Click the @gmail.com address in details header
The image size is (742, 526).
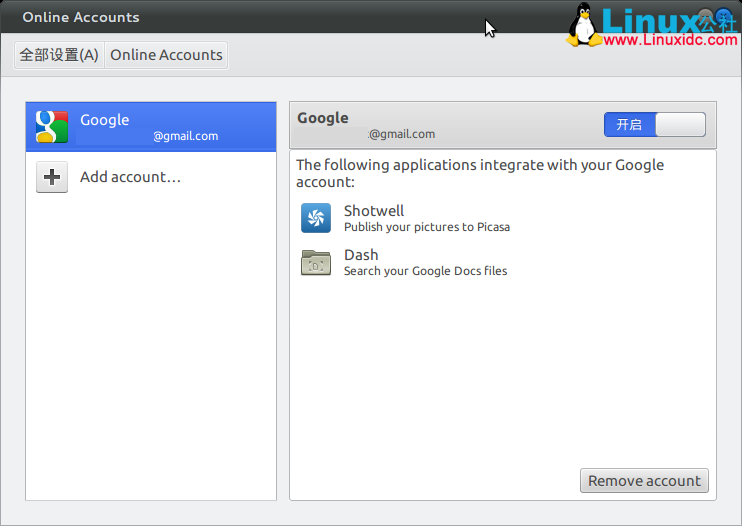(401, 134)
